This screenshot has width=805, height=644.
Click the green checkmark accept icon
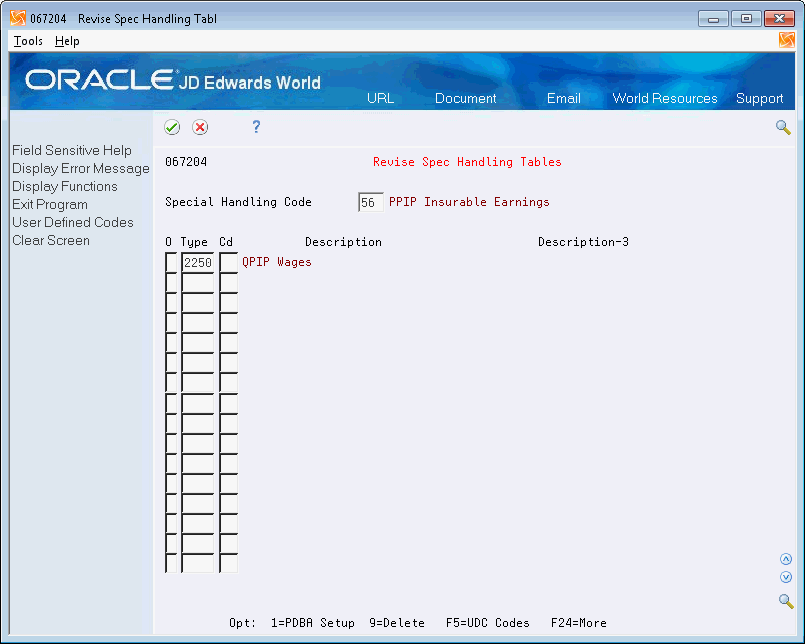(171, 127)
